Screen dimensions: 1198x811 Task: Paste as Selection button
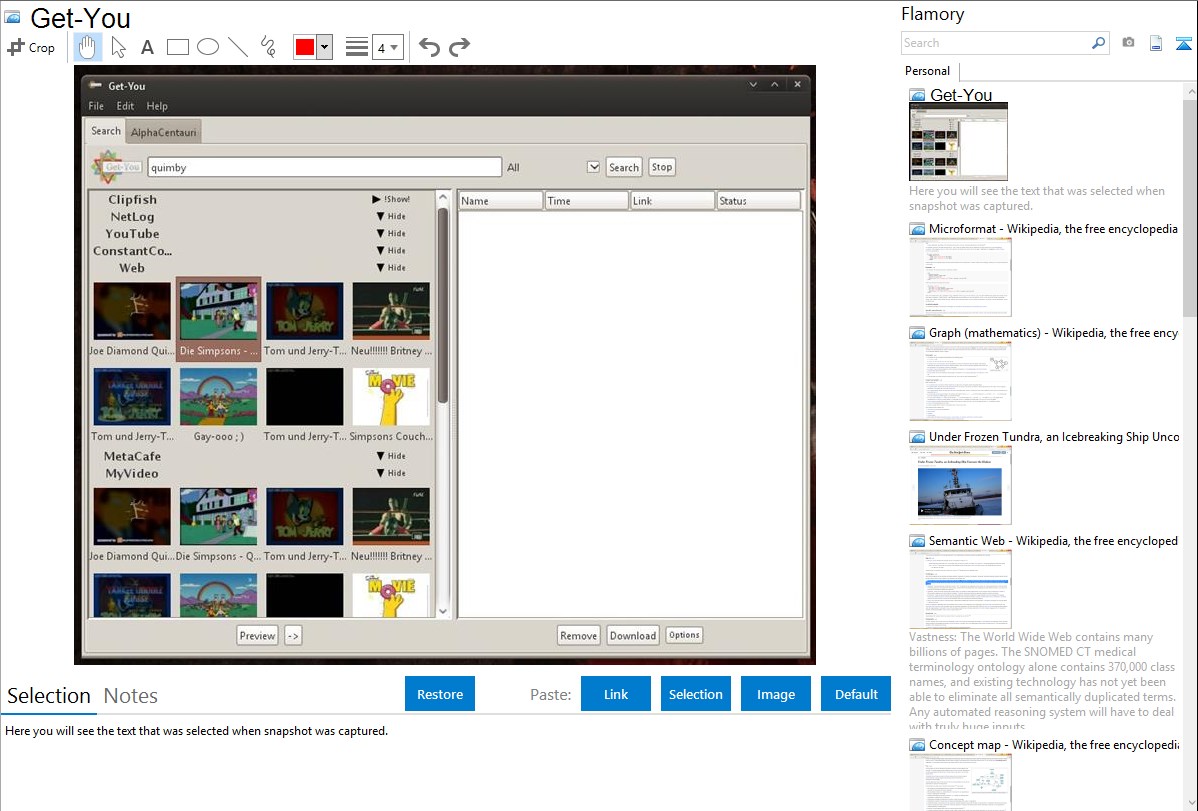(x=695, y=694)
